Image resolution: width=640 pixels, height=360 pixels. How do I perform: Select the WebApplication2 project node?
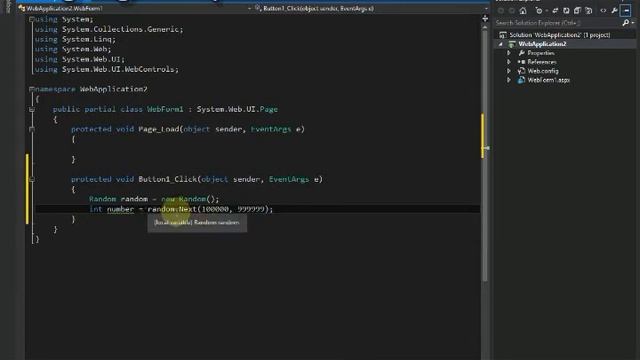[542, 44]
